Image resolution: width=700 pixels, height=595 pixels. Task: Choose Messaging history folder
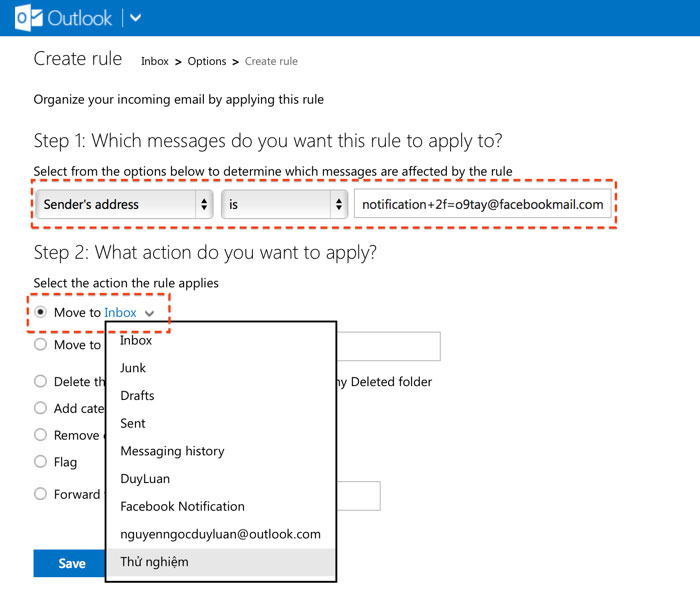[x=221, y=451]
